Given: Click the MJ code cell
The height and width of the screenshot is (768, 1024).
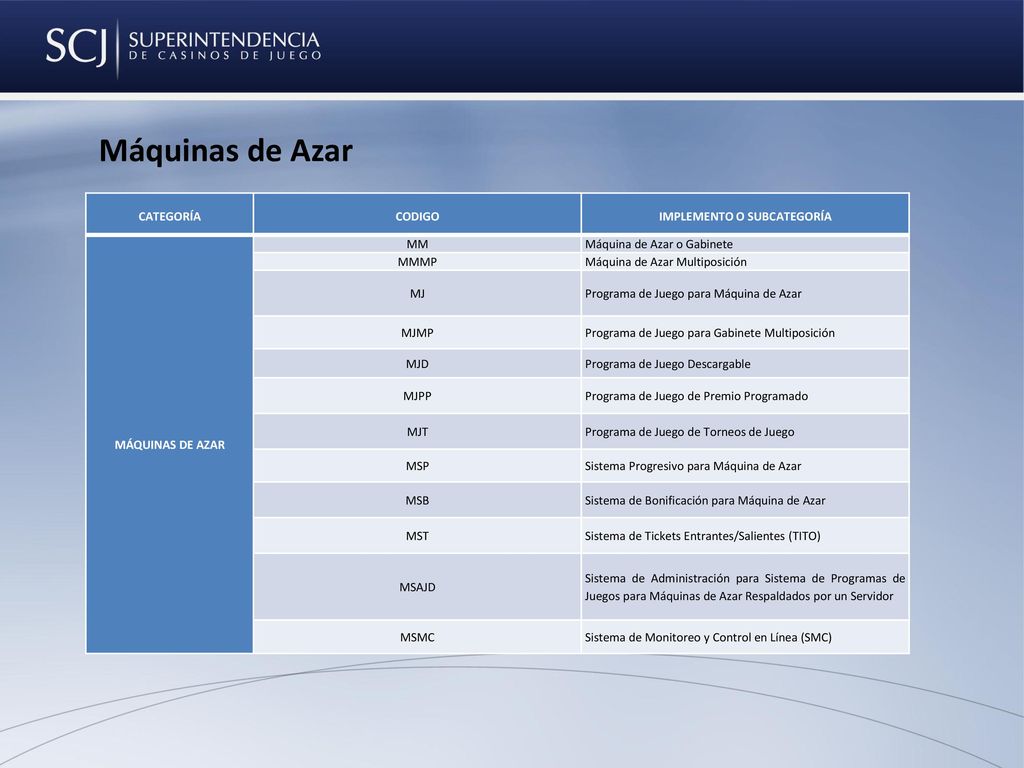Looking at the screenshot, I should tap(417, 294).
